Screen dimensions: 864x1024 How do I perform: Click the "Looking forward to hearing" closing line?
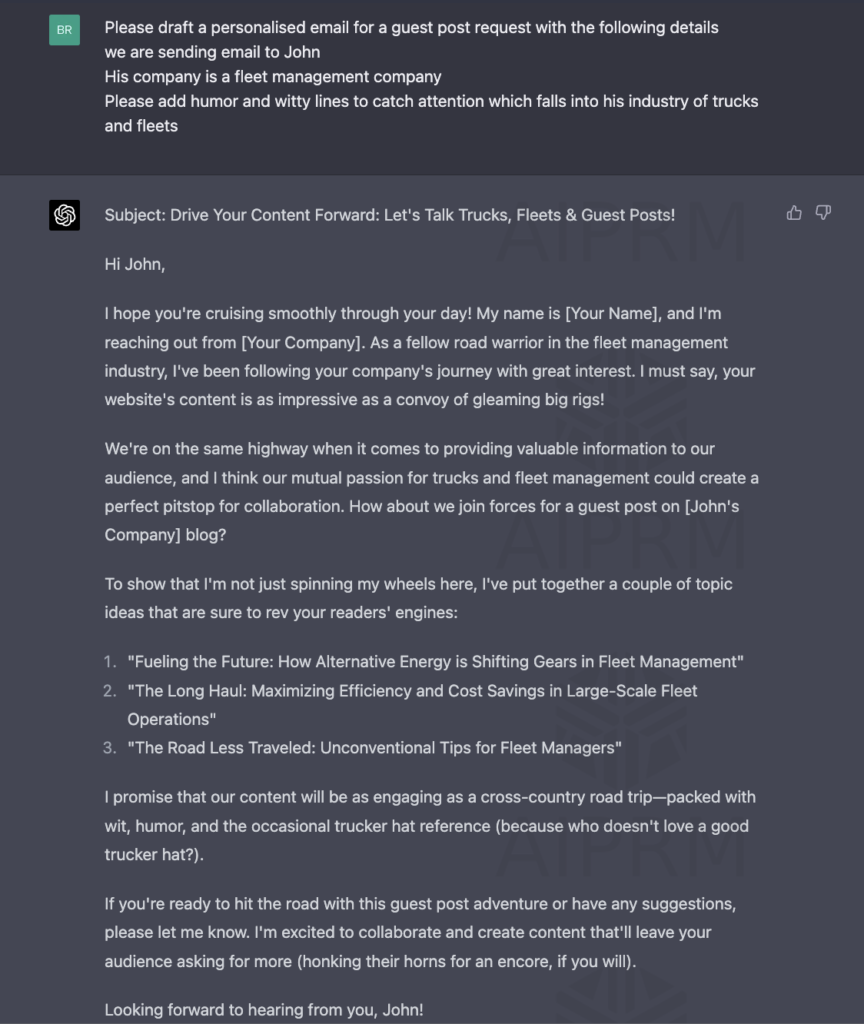pyautogui.click(x=264, y=1010)
